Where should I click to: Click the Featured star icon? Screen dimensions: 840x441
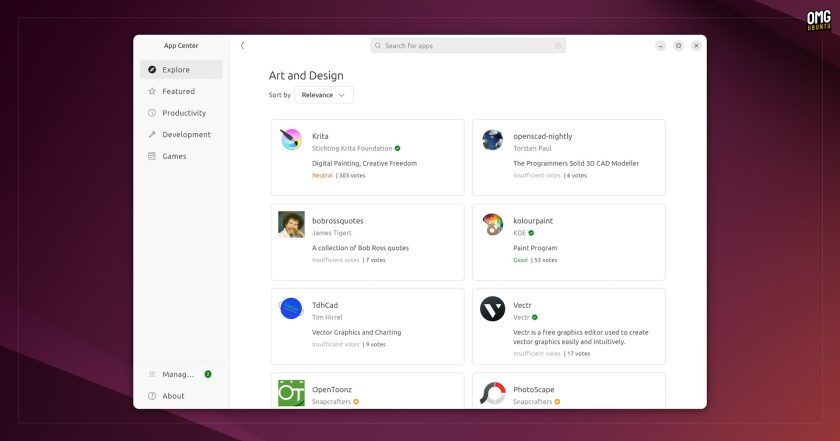click(x=152, y=91)
